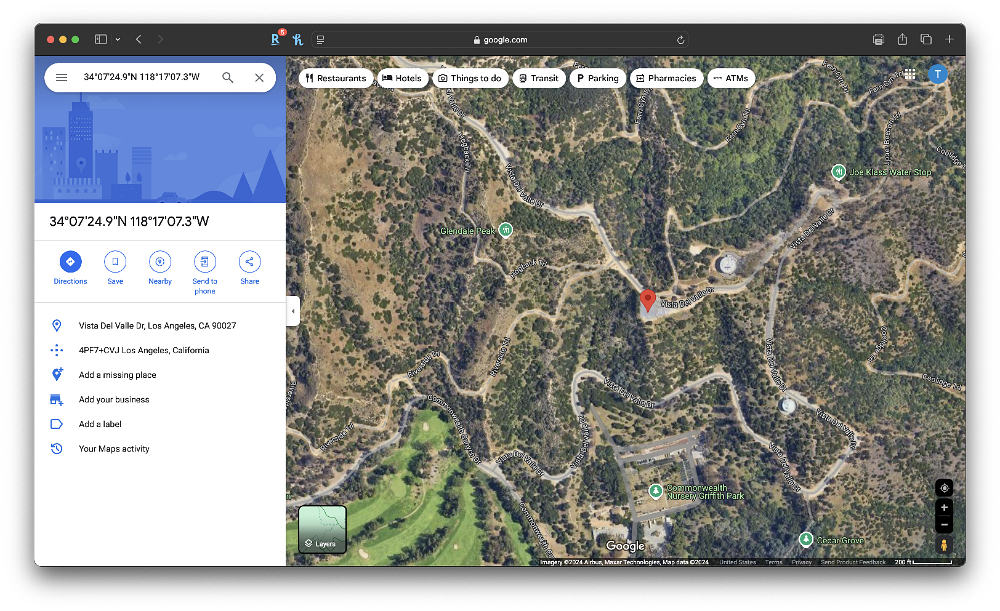Click the blue Directions icon
Screen dimensions: 1000x611
point(70,261)
